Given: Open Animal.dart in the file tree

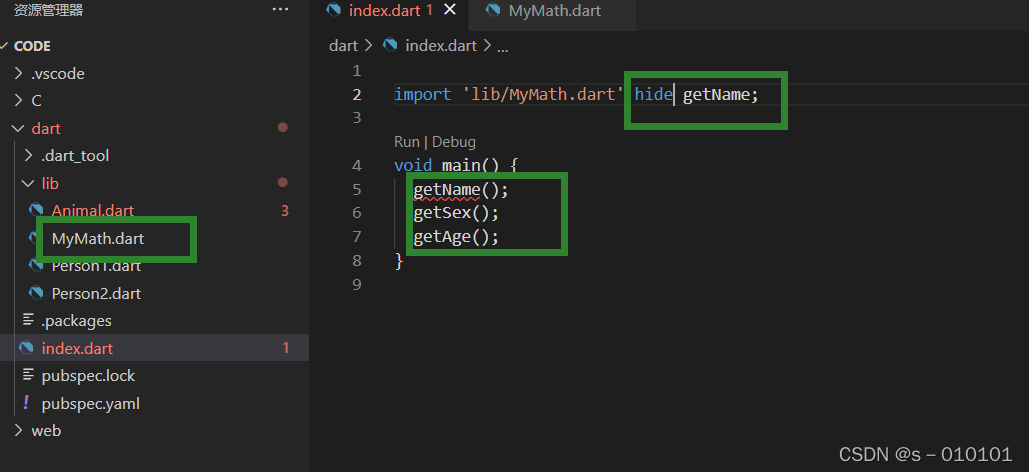Looking at the screenshot, I should [93, 211].
